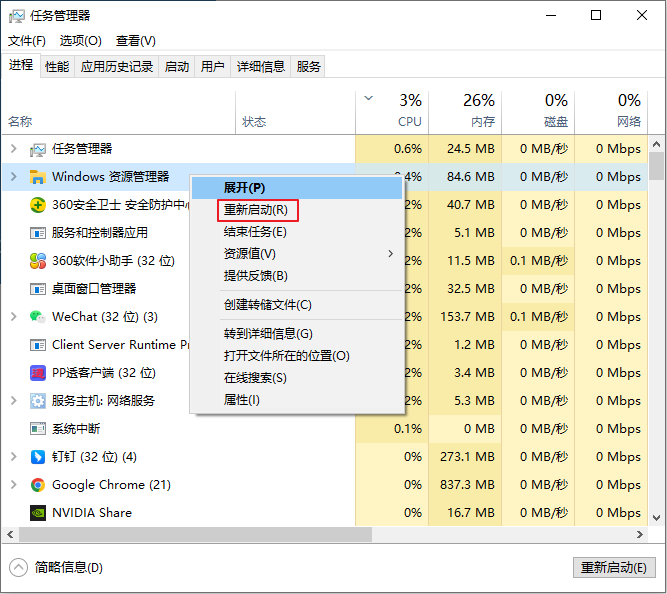
Task: Select the 16.7 MB memory cell
Action: [465, 513]
